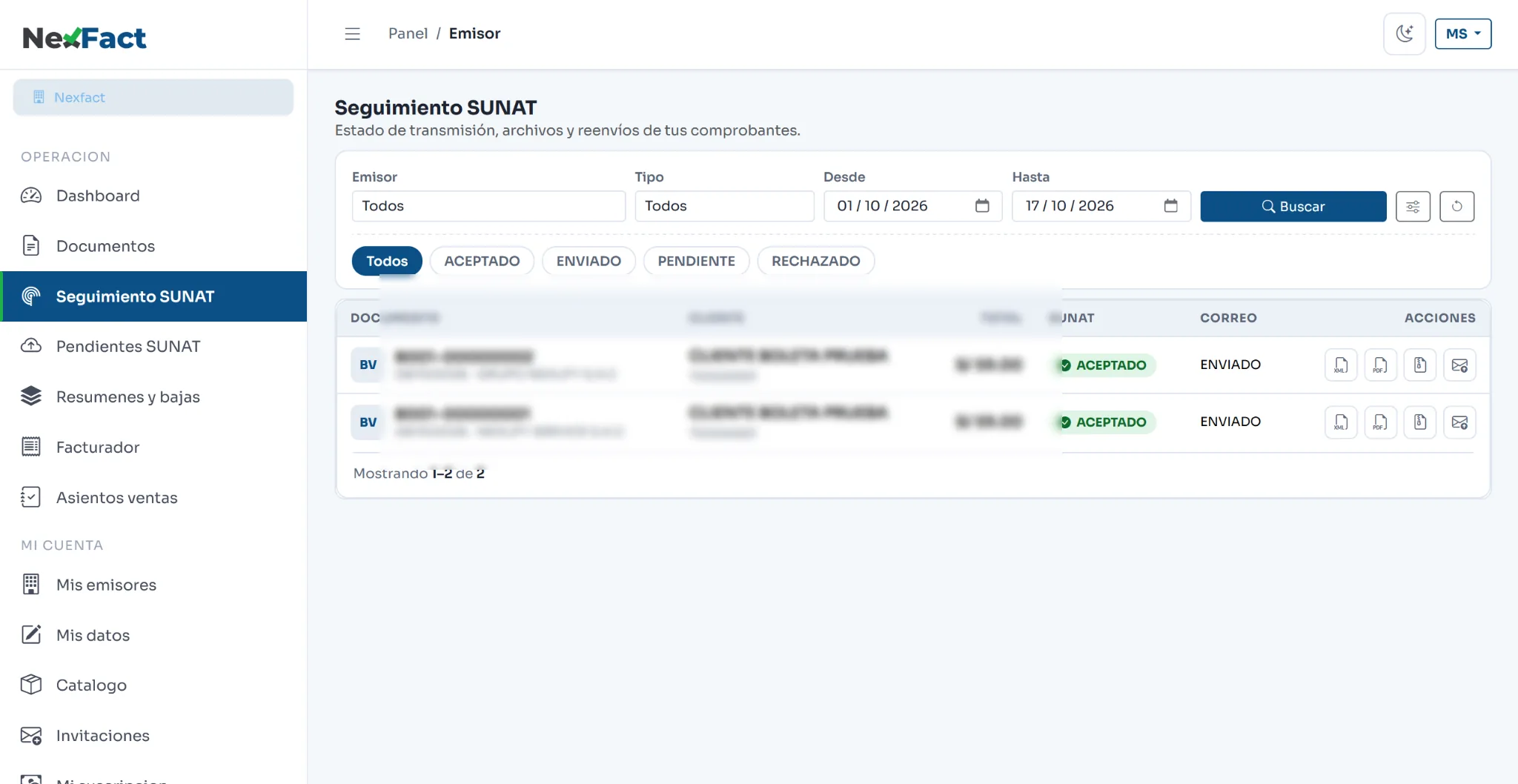This screenshot has width=1518, height=784.
Task: Click the Panel breadcrumb link
Action: coord(408,33)
